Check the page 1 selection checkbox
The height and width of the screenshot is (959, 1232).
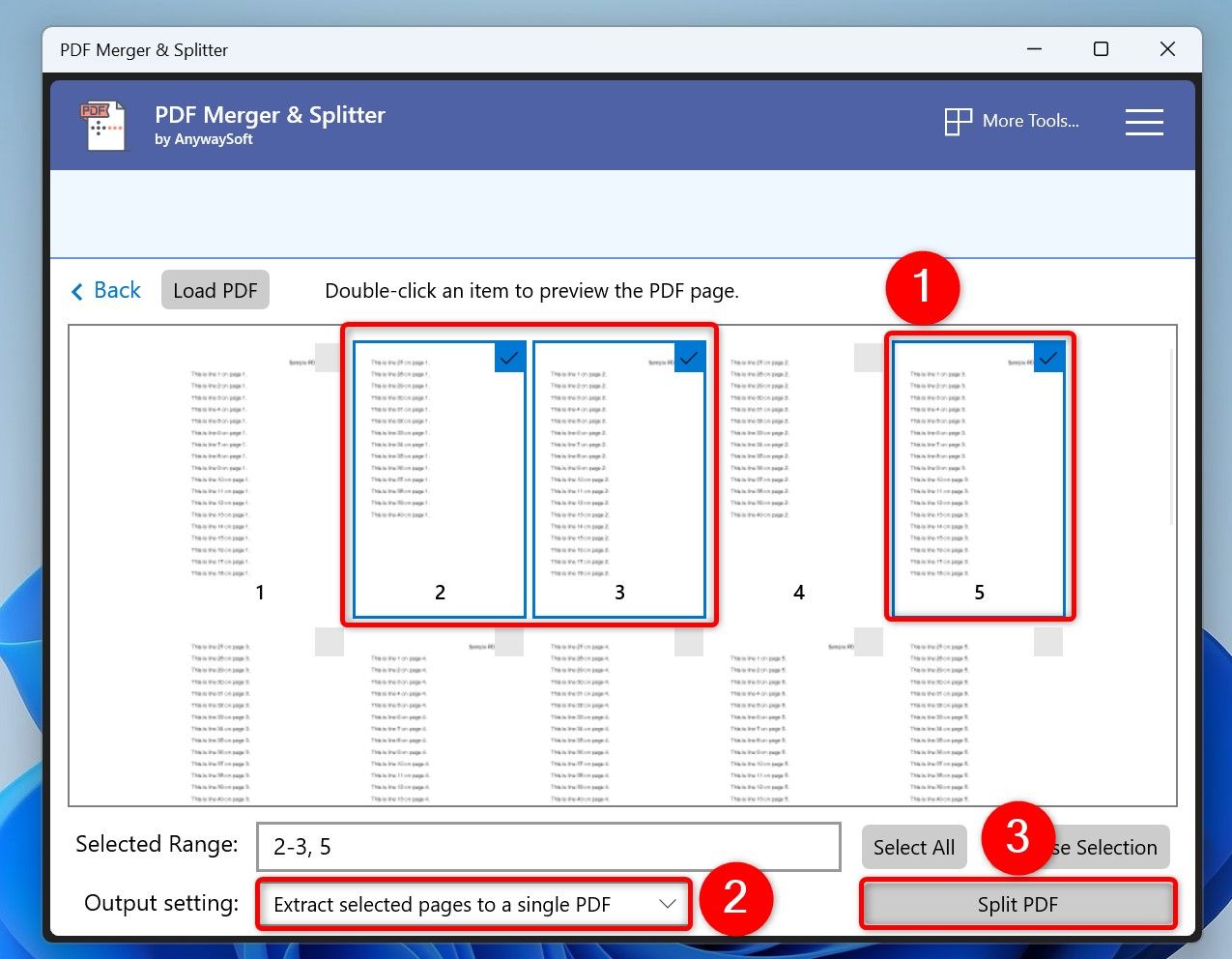click(329, 358)
